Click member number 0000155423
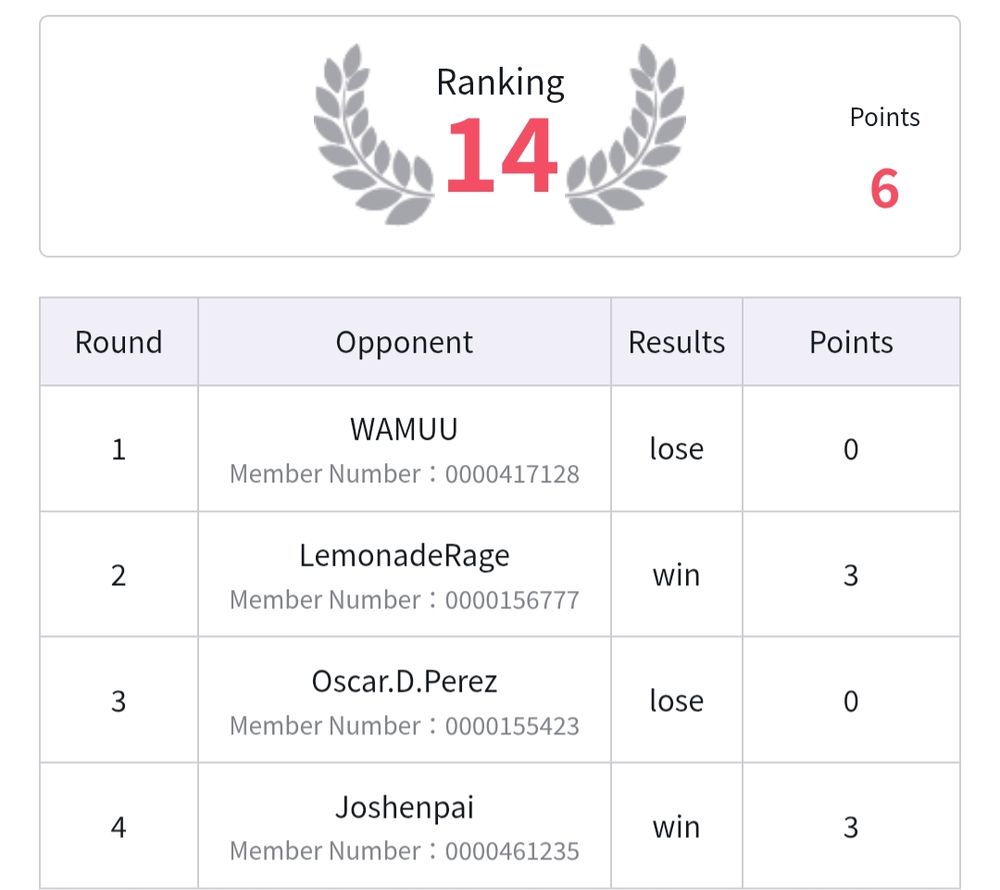 pyautogui.click(x=512, y=726)
